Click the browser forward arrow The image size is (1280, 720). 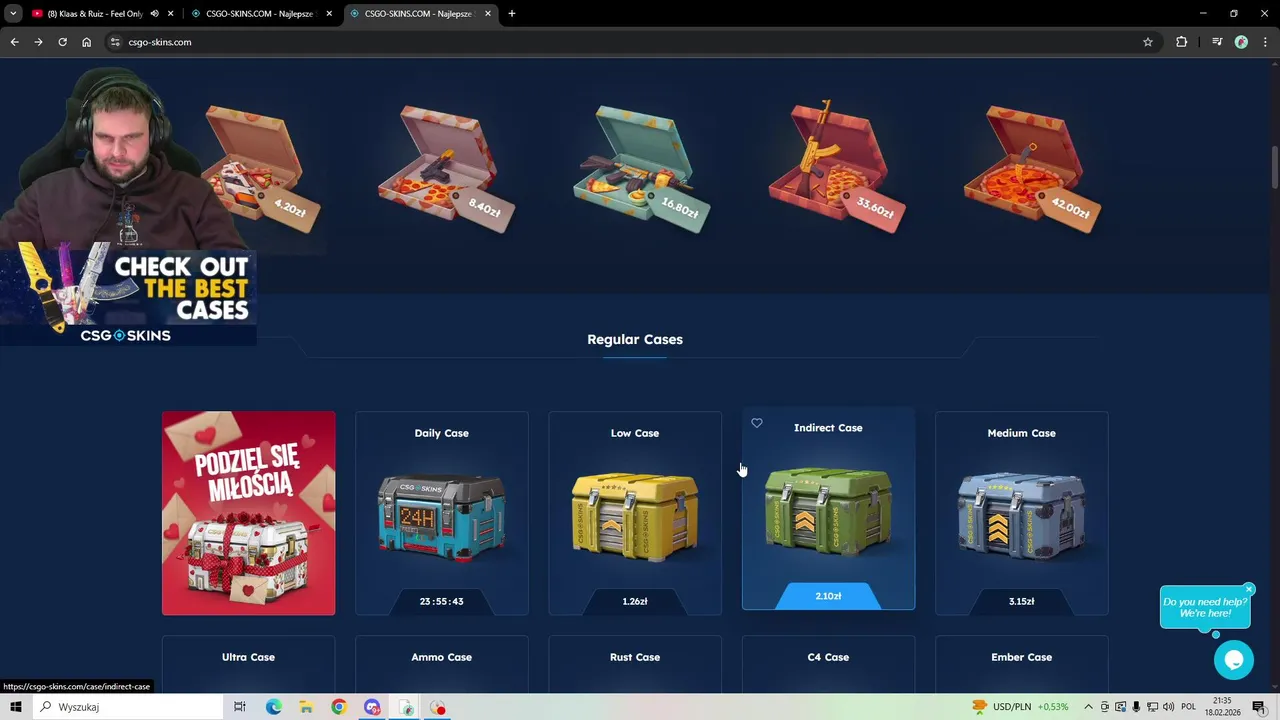pyautogui.click(x=38, y=42)
